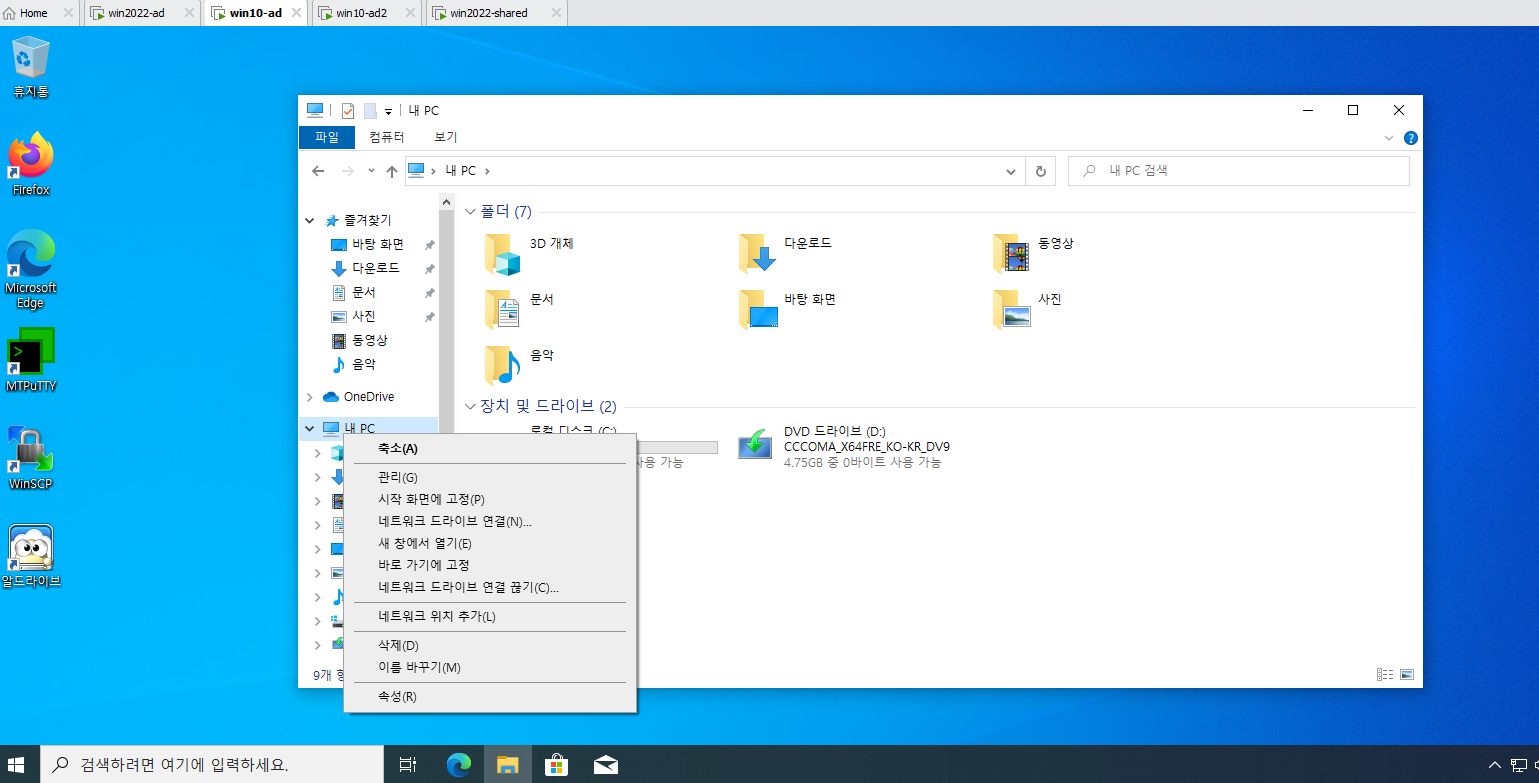Open Quick Access Toolbar customize dropdown
Viewport: 1539px width, 783px height.
(x=388, y=112)
